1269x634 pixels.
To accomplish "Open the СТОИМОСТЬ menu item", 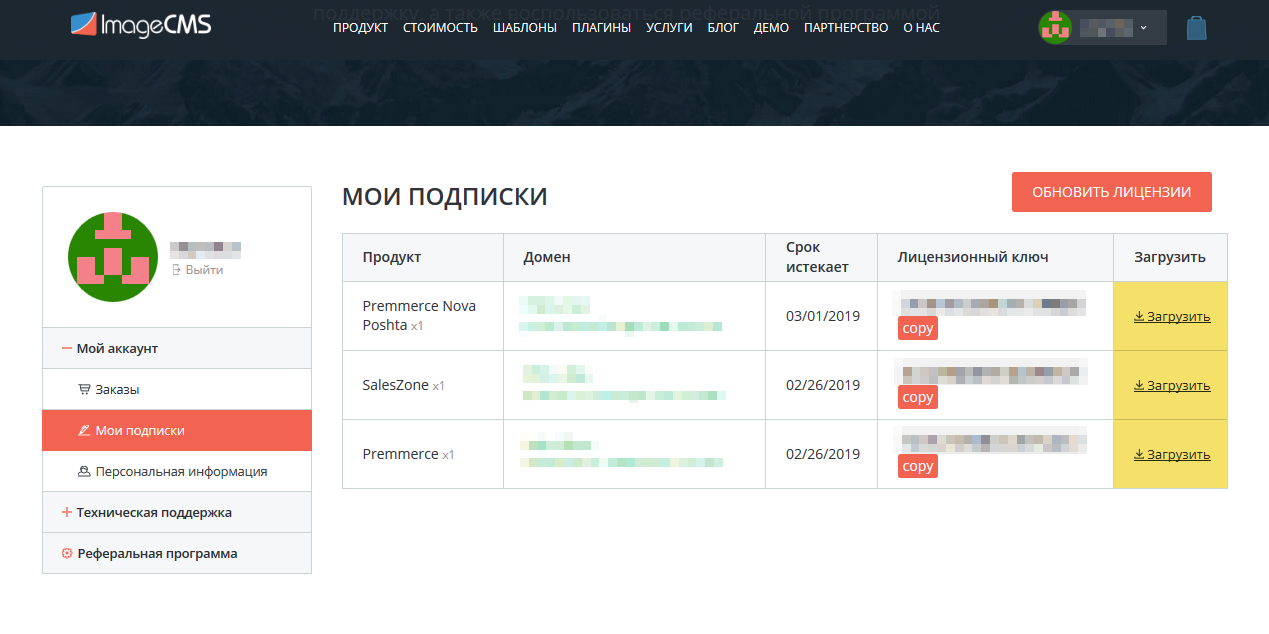I will coord(440,28).
